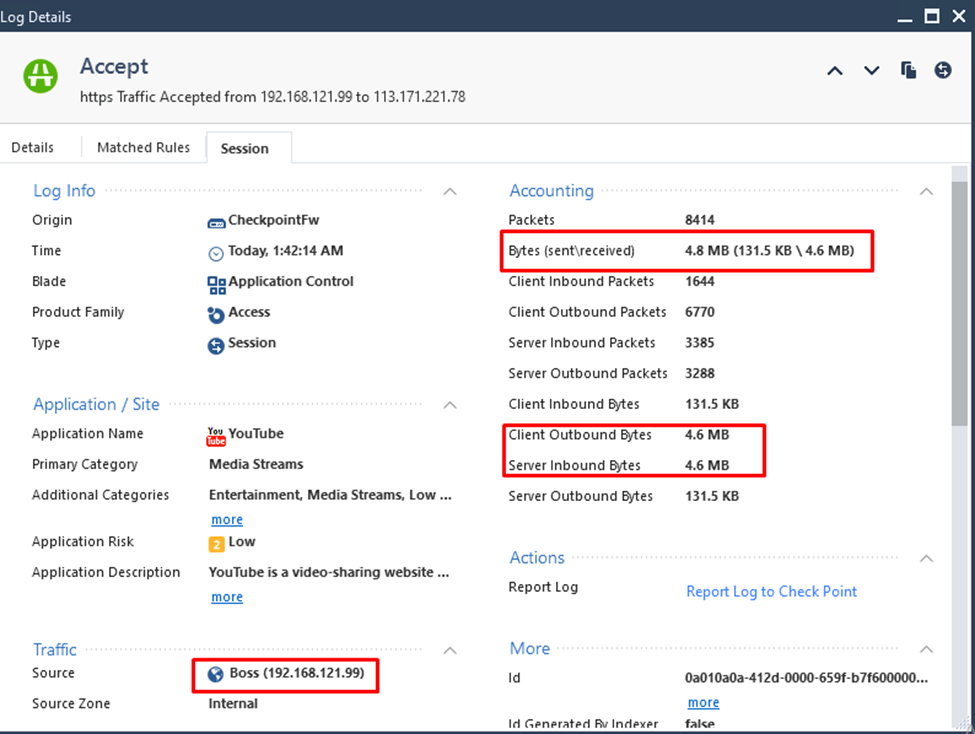Collapse the Log Info section
This screenshot has width=975, height=734.
pyautogui.click(x=450, y=191)
